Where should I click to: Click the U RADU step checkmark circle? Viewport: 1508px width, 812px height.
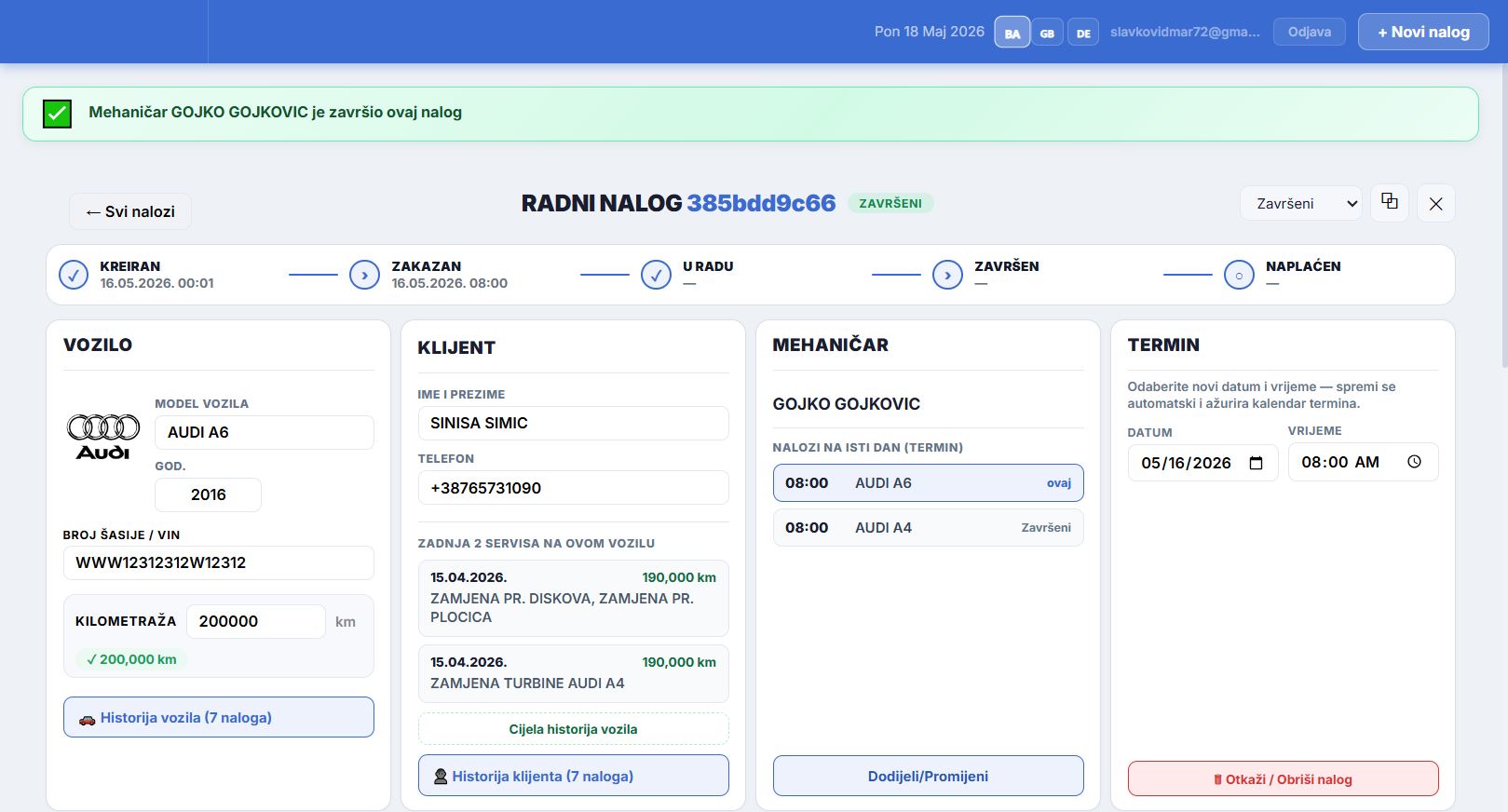tap(656, 275)
